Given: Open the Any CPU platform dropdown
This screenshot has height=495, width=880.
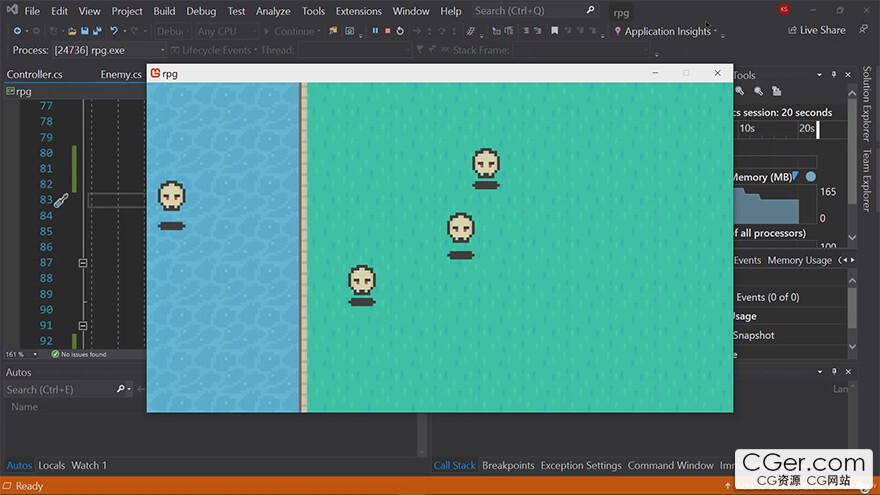Looking at the screenshot, I should pyautogui.click(x=224, y=31).
